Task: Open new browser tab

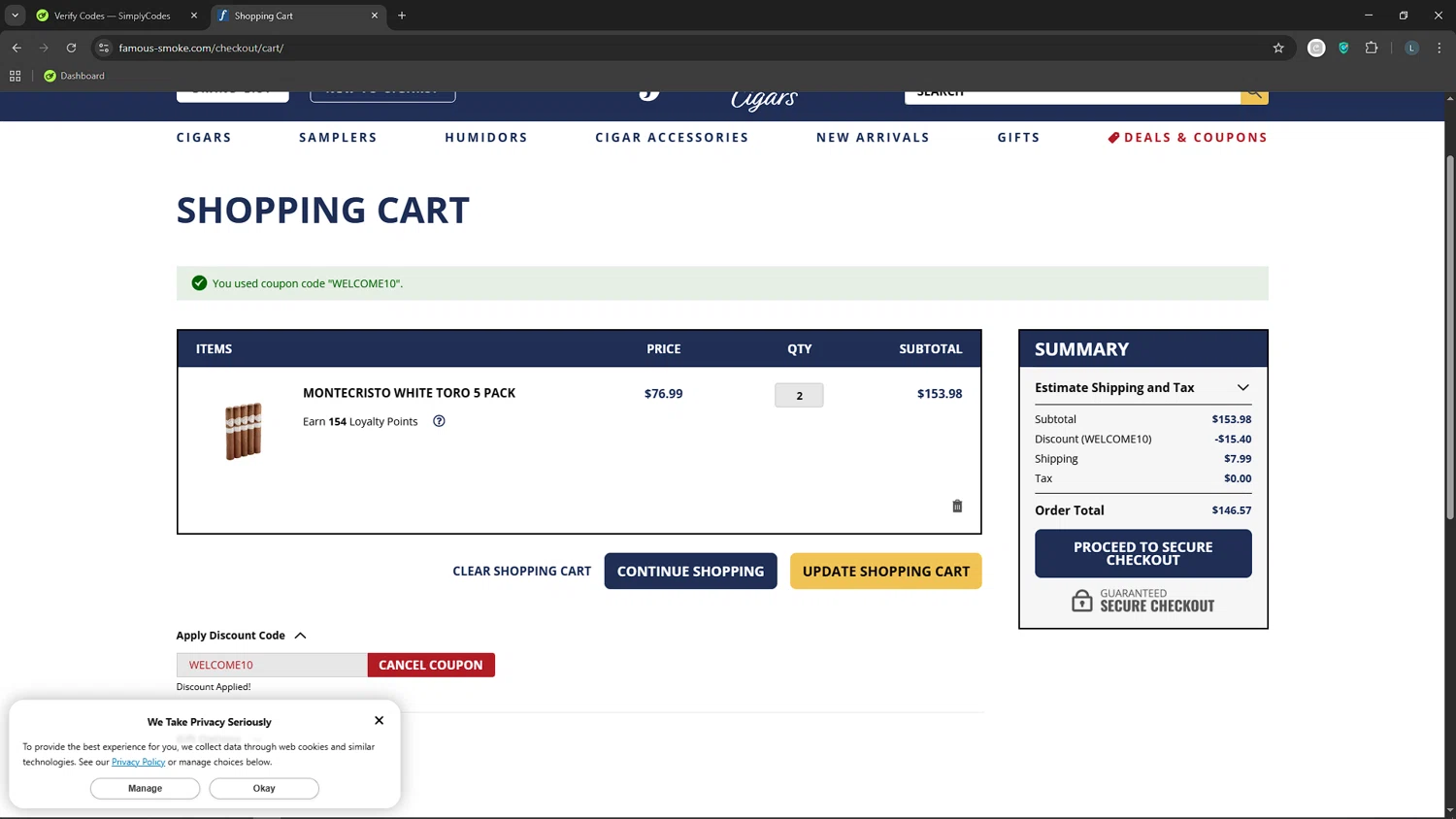Action: coord(402,16)
